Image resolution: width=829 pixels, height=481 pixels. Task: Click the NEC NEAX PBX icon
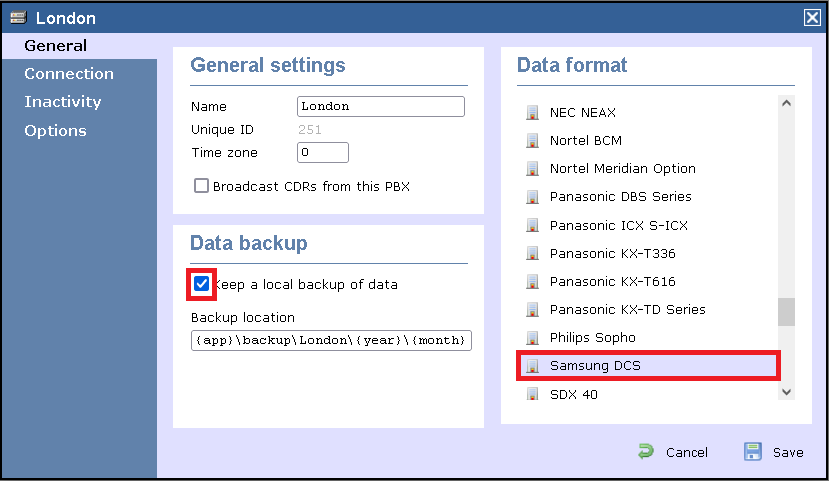[x=532, y=113]
